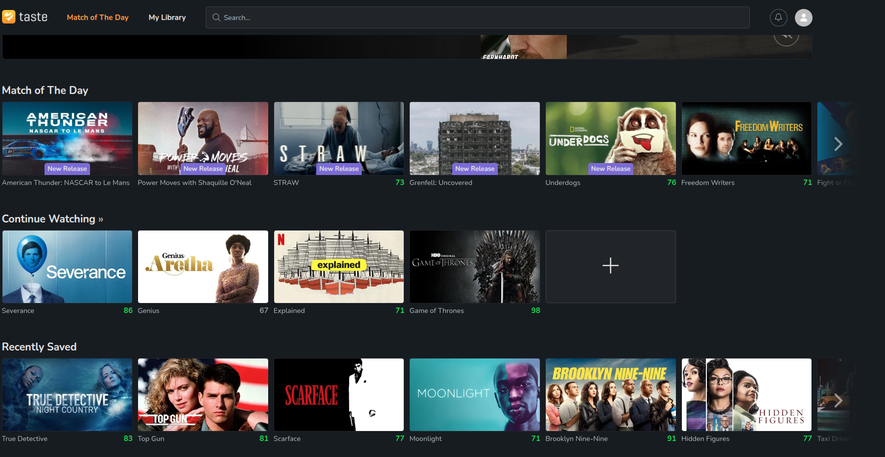Click the New Release badge on Underdogs
The height and width of the screenshot is (457, 885).
610,169
